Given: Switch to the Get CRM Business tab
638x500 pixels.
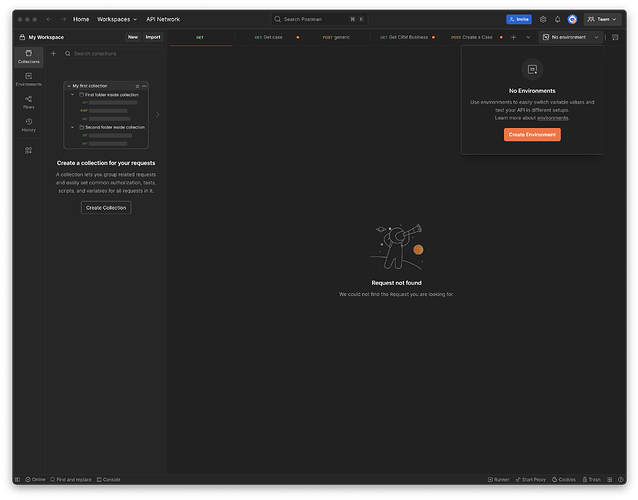Looking at the screenshot, I should [x=404, y=37].
